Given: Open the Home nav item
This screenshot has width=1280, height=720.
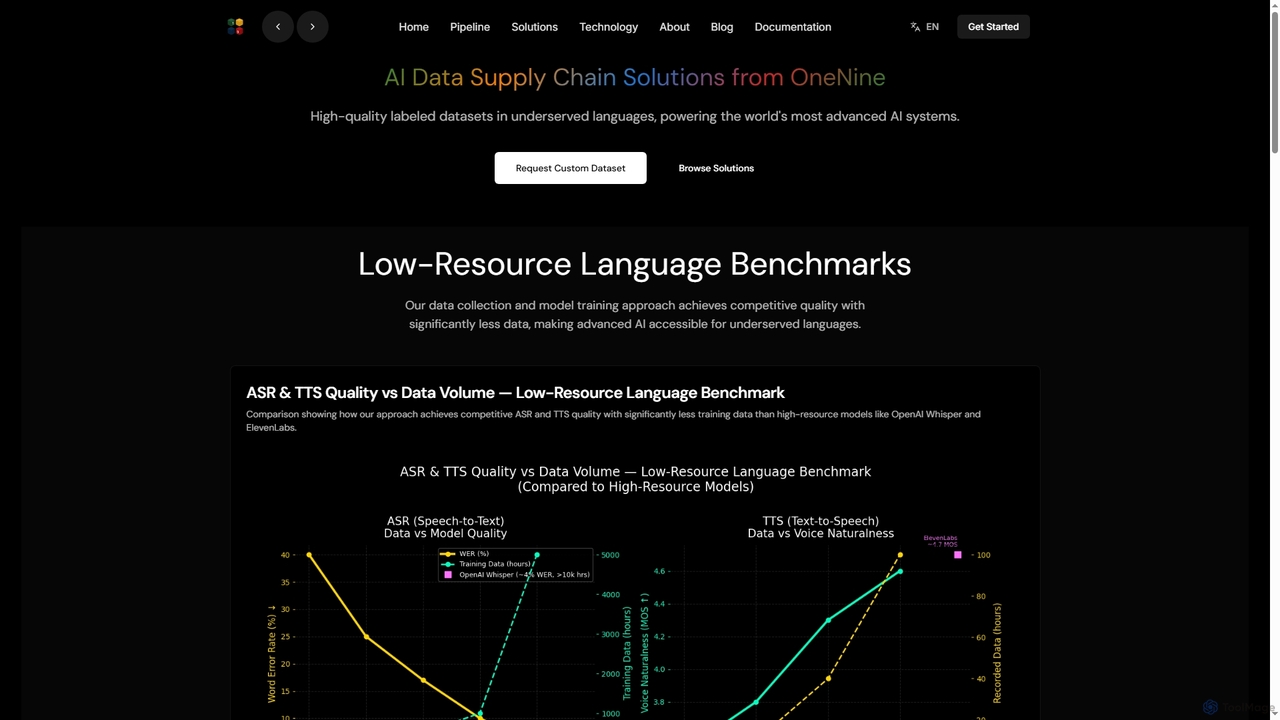Looking at the screenshot, I should pos(414,27).
